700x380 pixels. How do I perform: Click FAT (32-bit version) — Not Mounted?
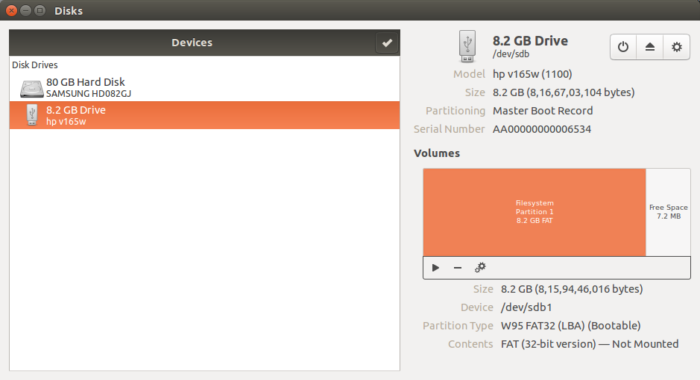click(589, 344)
